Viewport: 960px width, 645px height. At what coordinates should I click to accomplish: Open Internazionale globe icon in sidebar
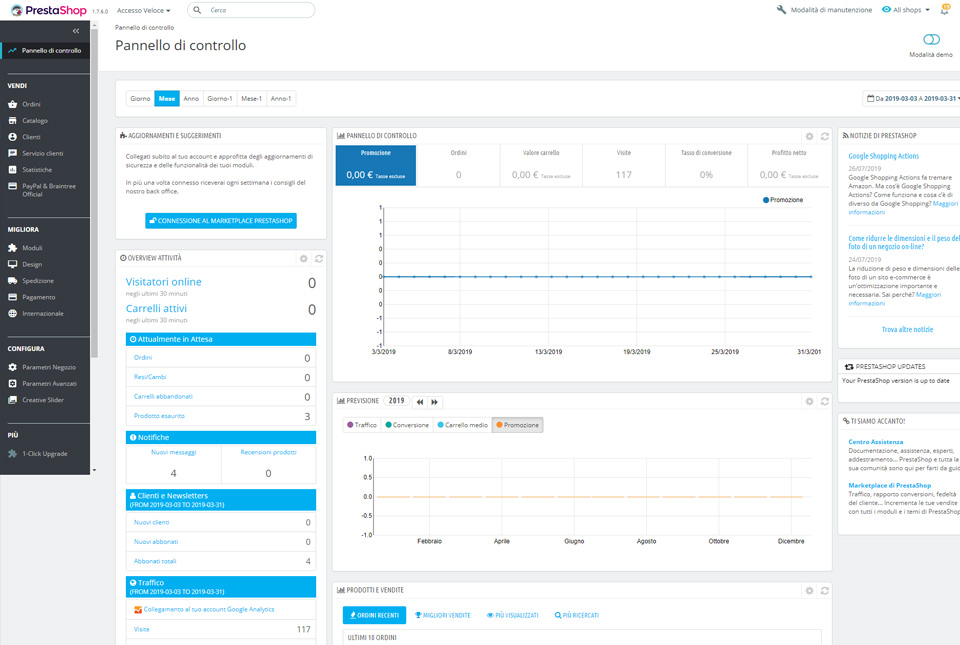tap(12, 313)
